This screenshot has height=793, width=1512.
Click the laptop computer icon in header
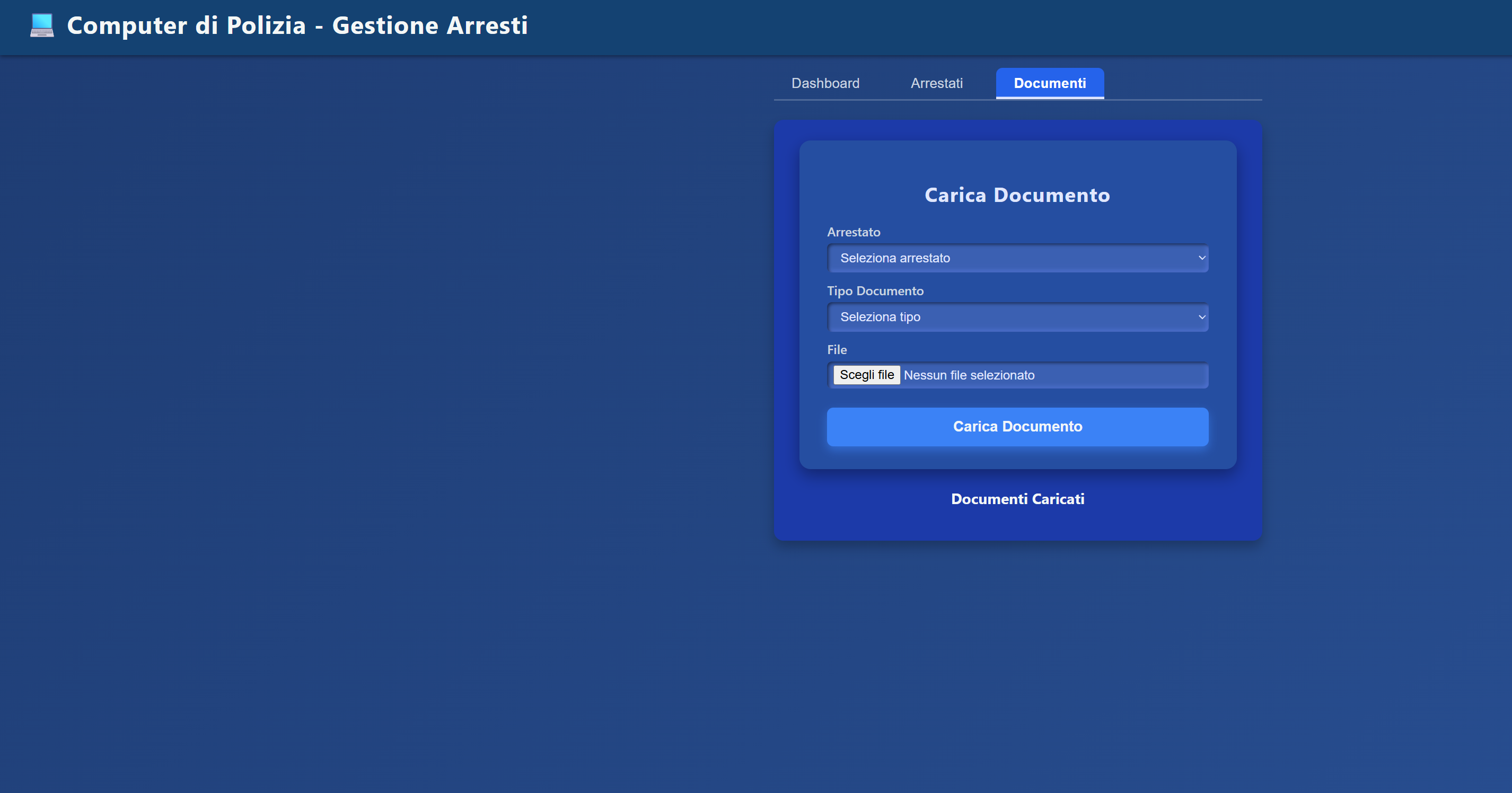[42, 25]
